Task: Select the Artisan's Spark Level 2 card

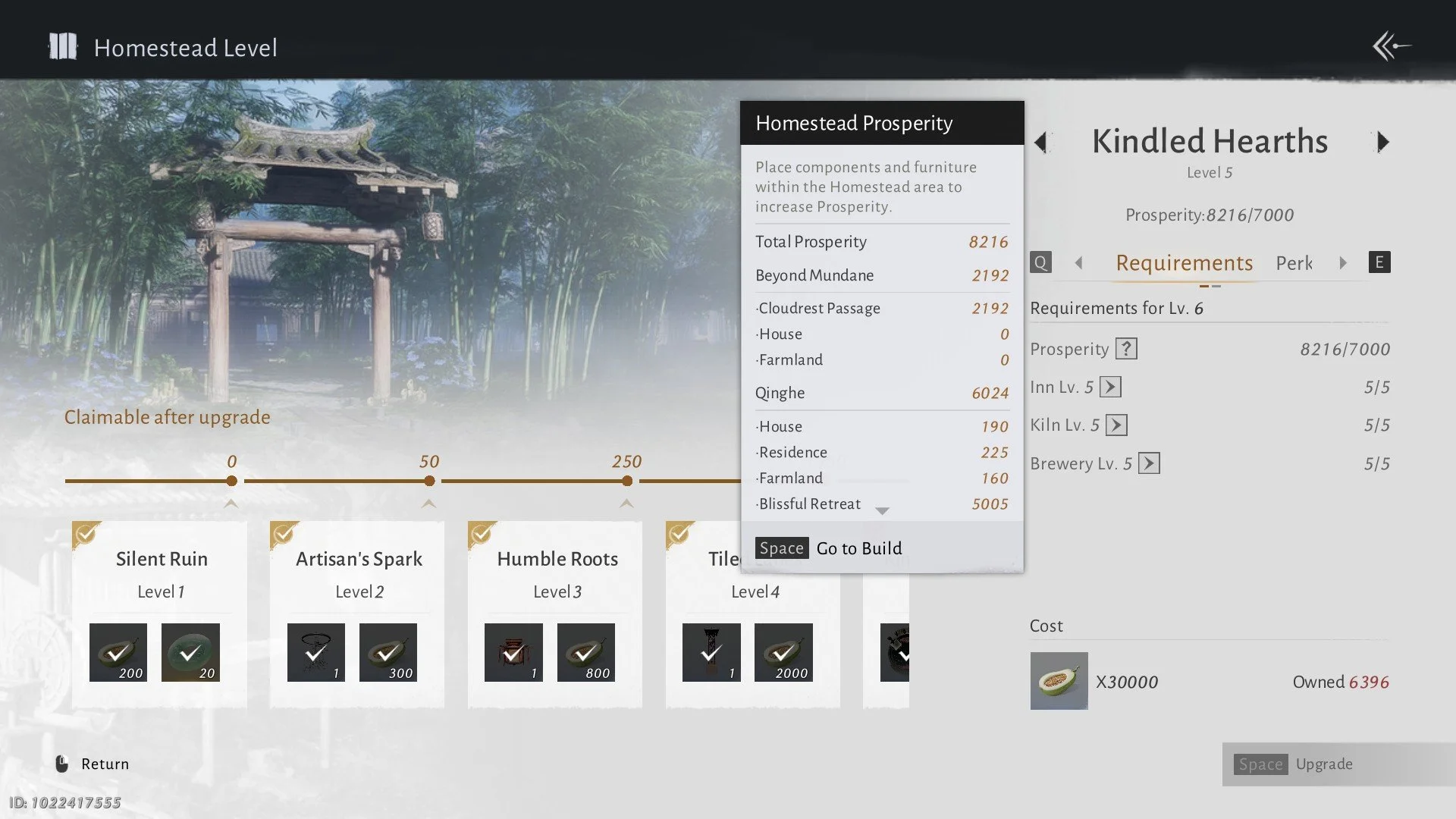Action: click(357, 614)
